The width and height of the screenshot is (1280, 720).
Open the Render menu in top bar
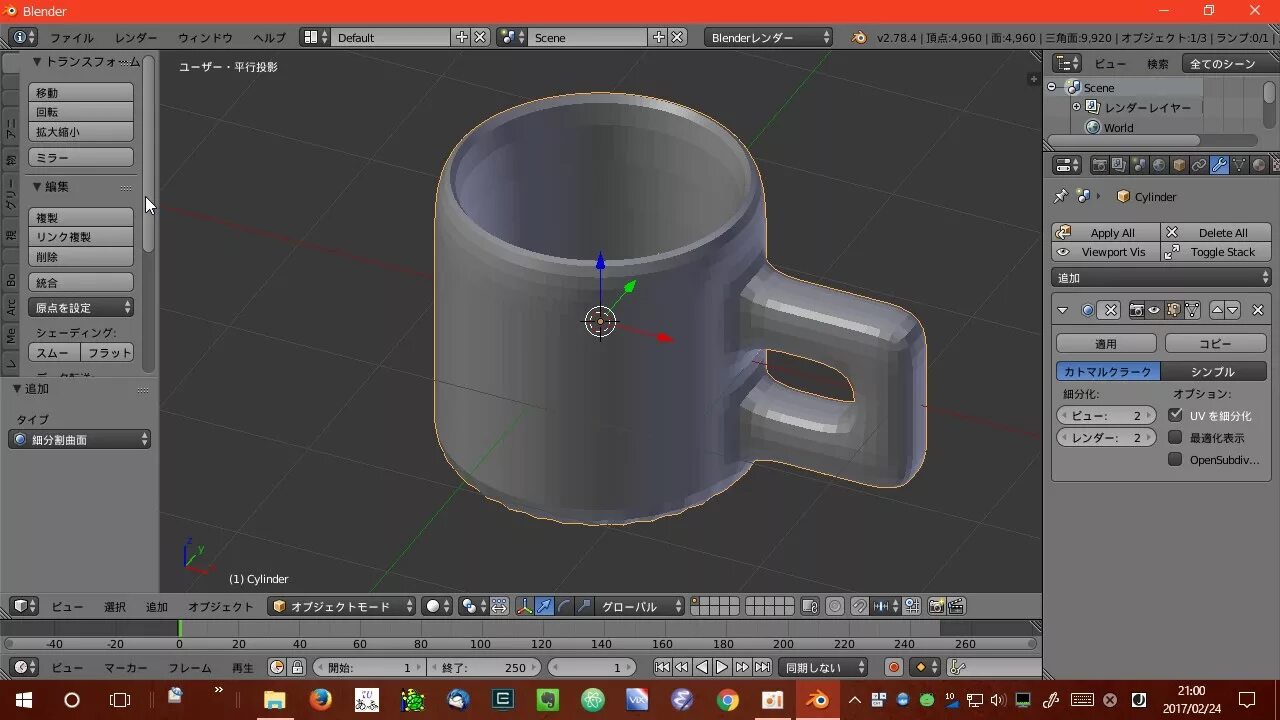136,37
